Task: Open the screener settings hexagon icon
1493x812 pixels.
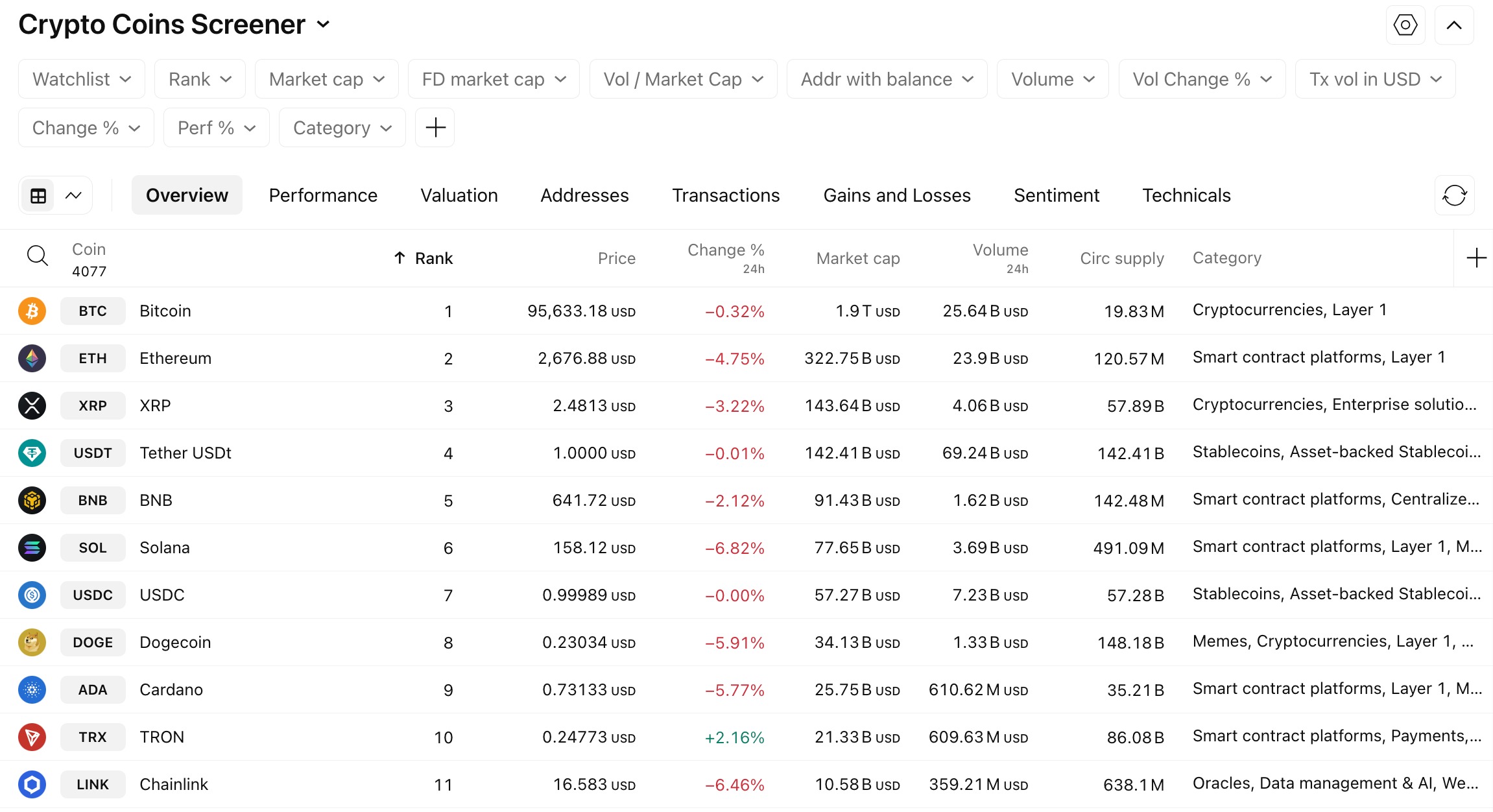Action: click(x=1405, y=26)
